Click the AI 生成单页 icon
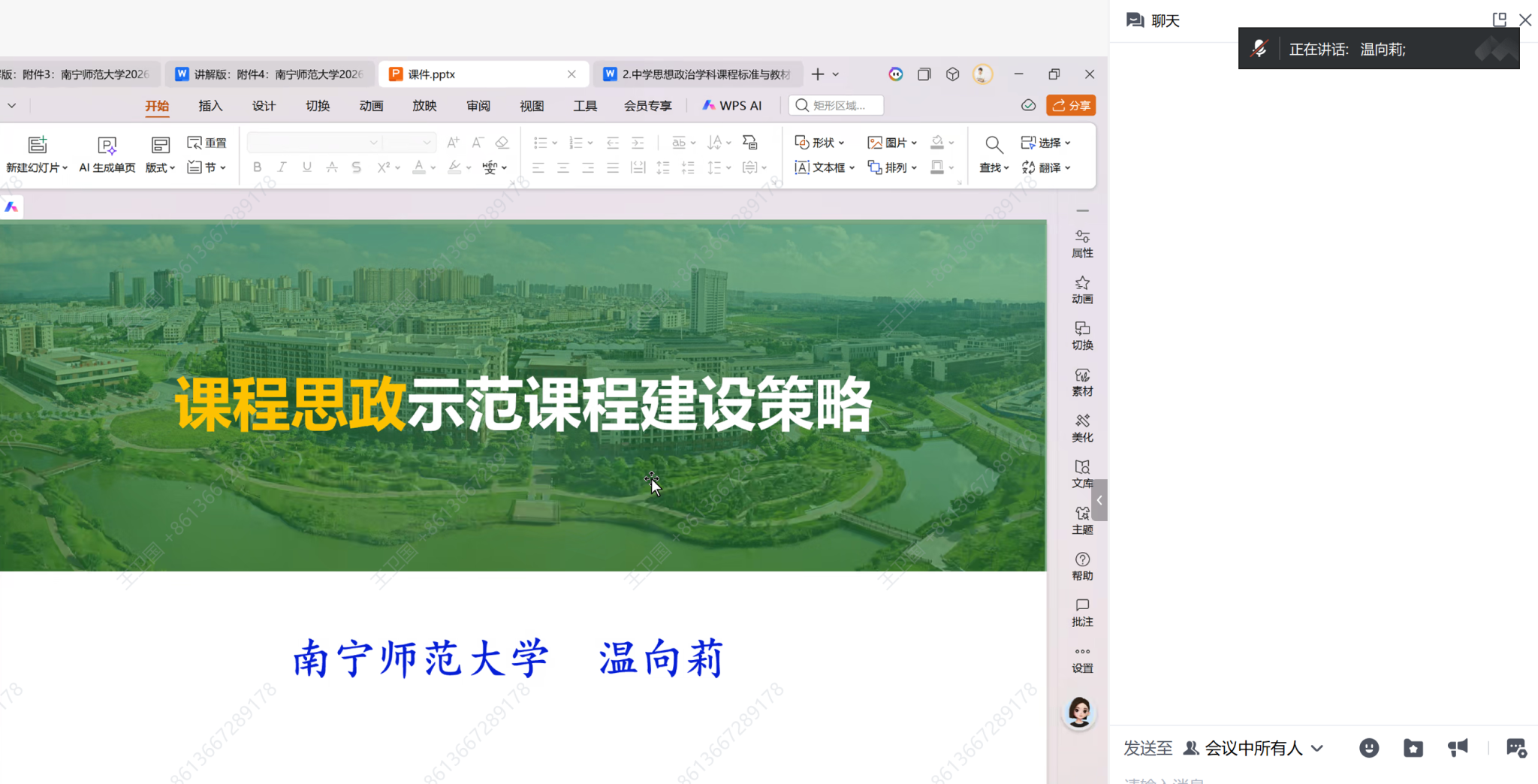The image size is (1538, 784). click(107, 146)
